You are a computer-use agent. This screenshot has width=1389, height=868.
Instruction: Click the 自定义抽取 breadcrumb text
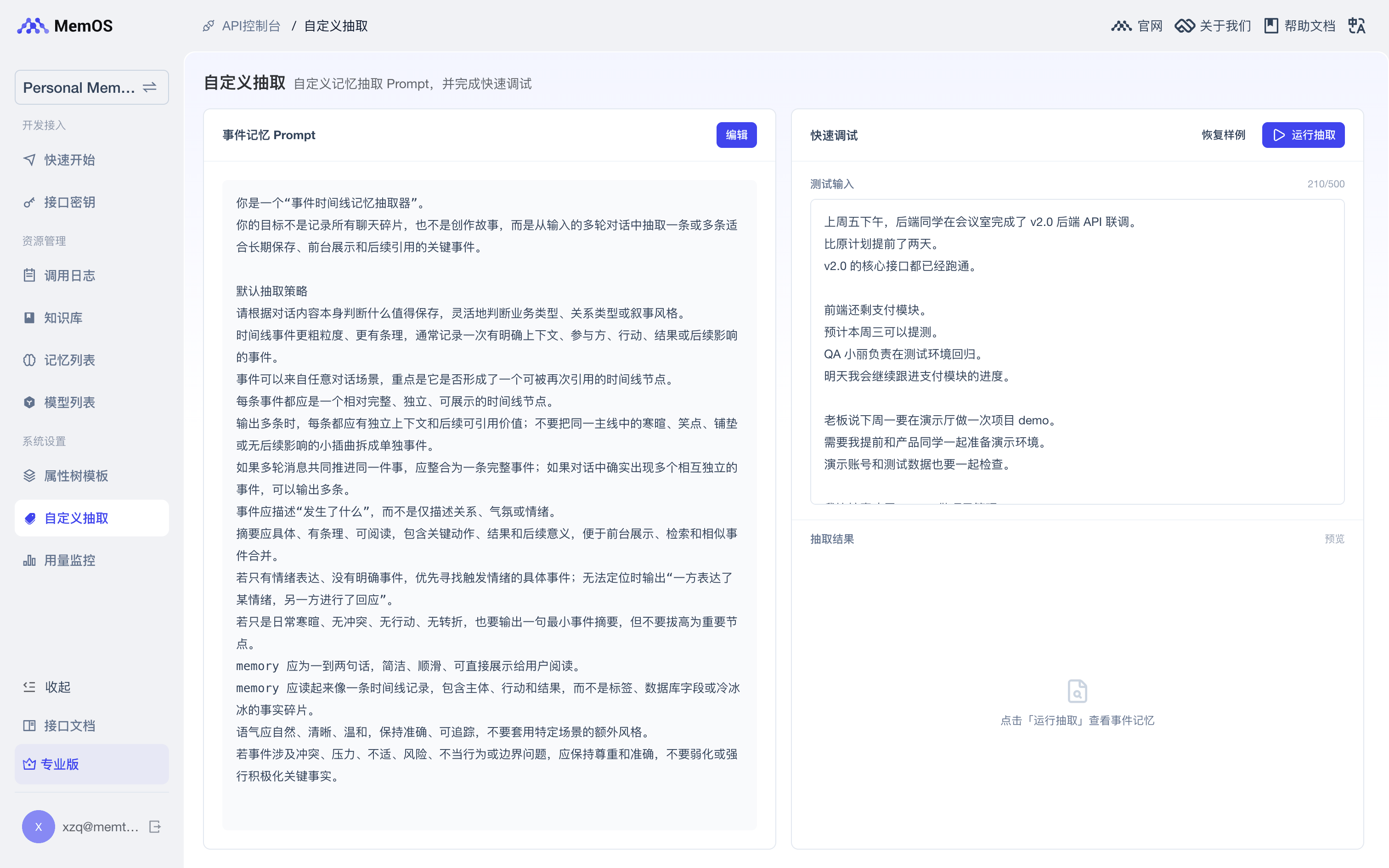tap(336, 26)
